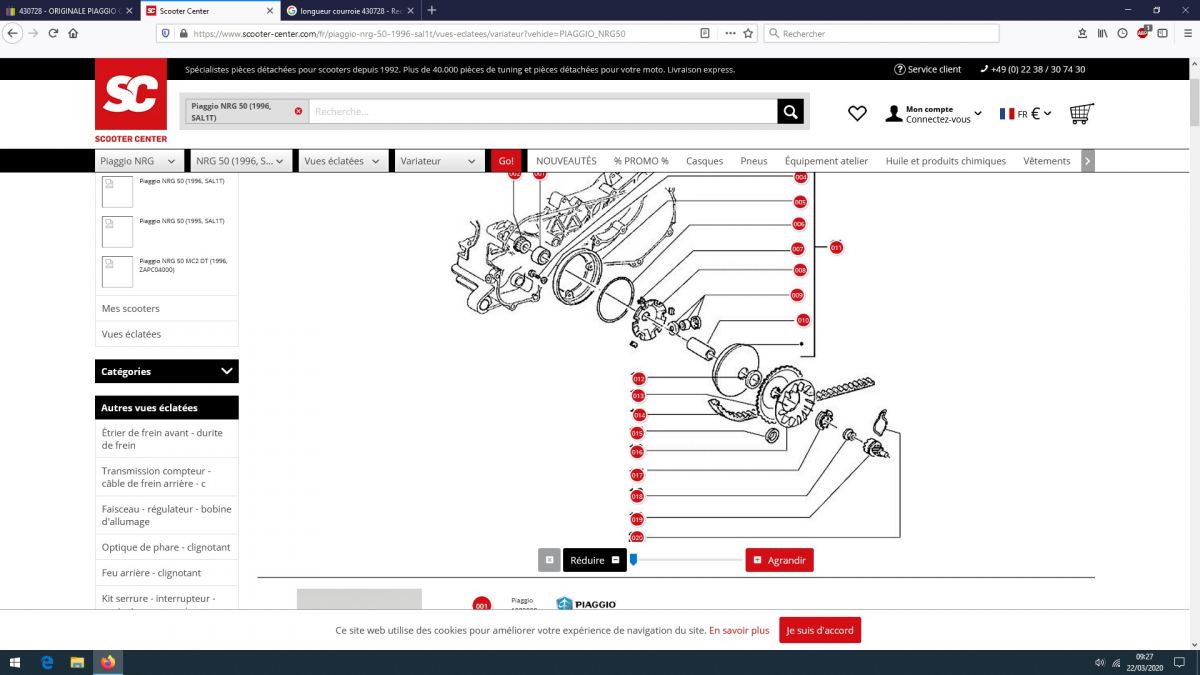Open the Vues éclatées dropdown
The height and width of the screenshot is (675, 1200).
click(x=343, y=161)
